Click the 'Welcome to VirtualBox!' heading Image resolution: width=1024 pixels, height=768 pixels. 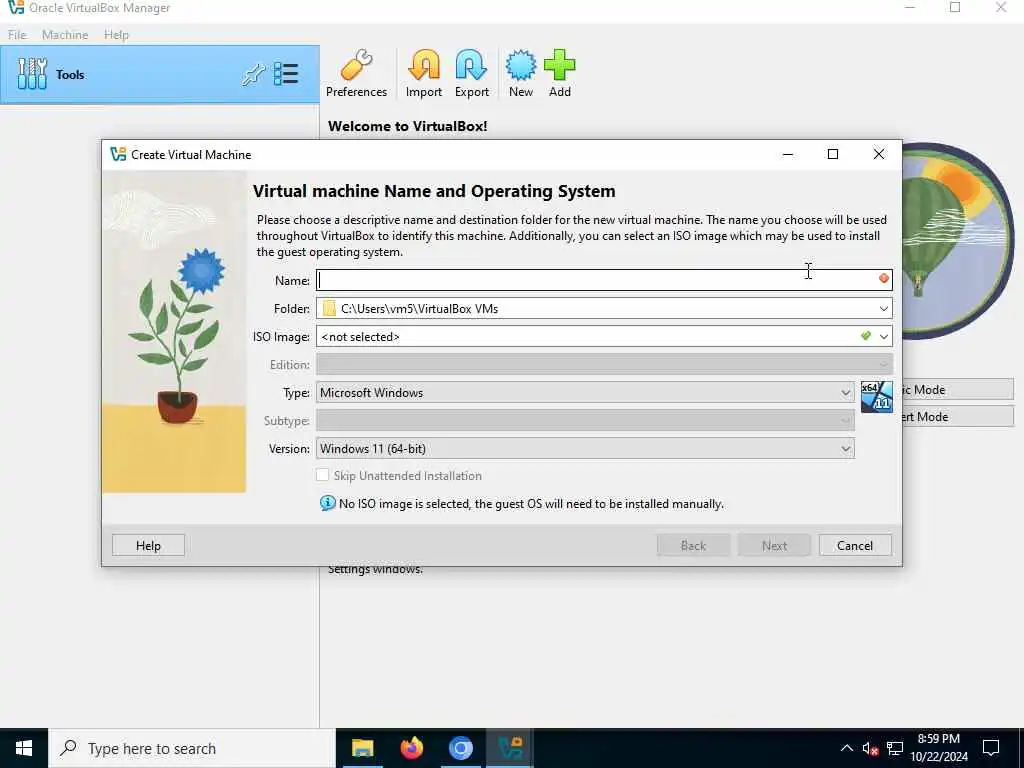coord(408,126)
